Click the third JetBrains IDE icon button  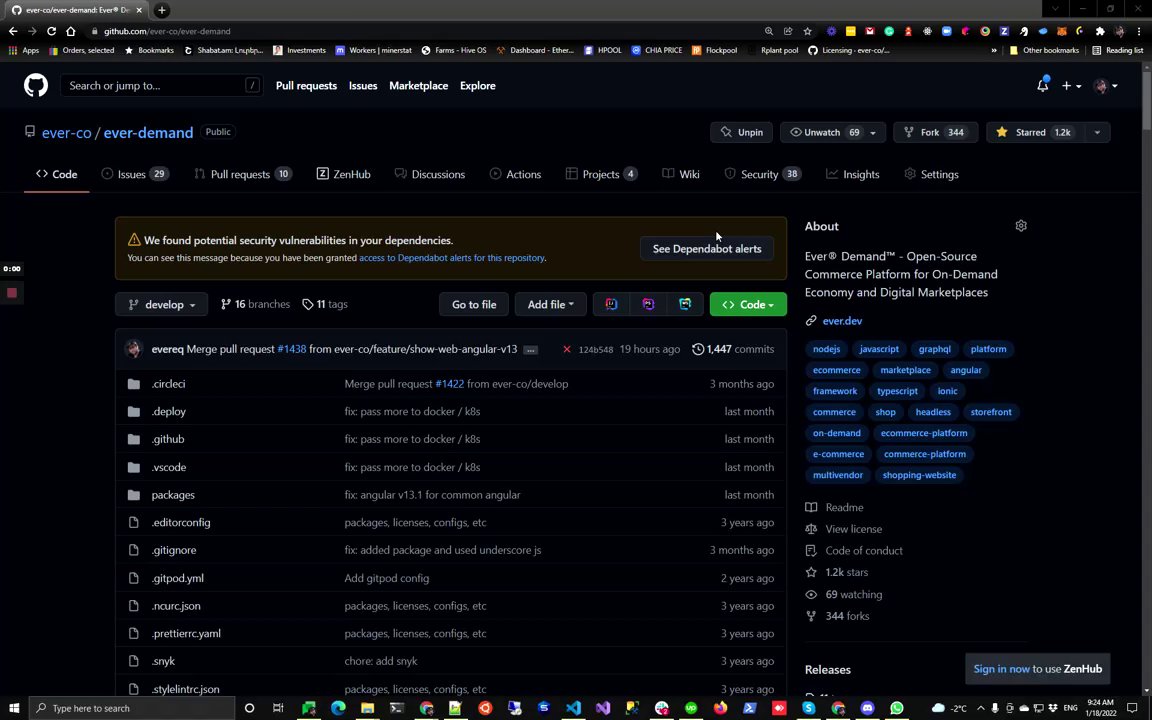pyautogui.click(x=685, y=304)
